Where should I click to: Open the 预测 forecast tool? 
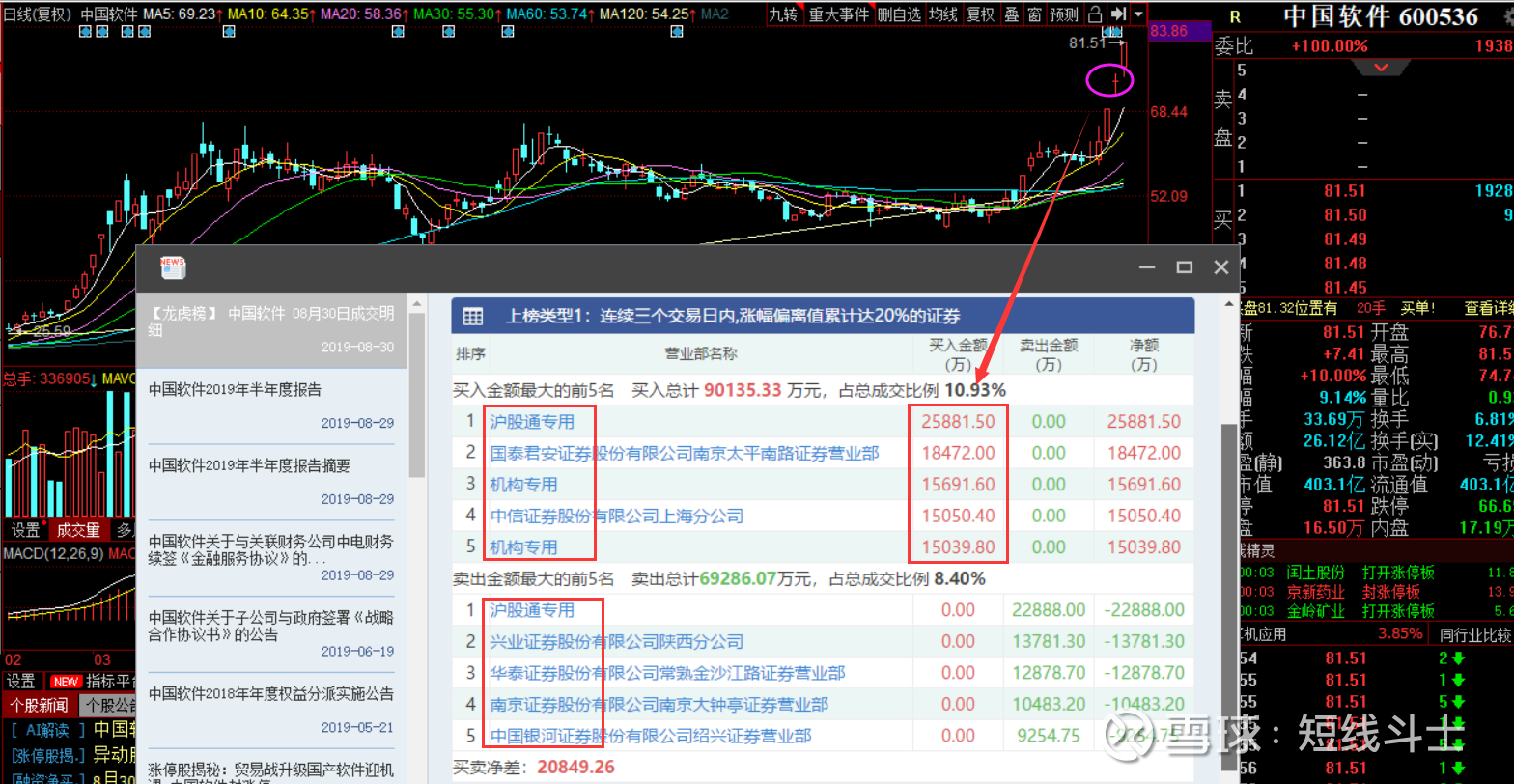pos(1064,14)
